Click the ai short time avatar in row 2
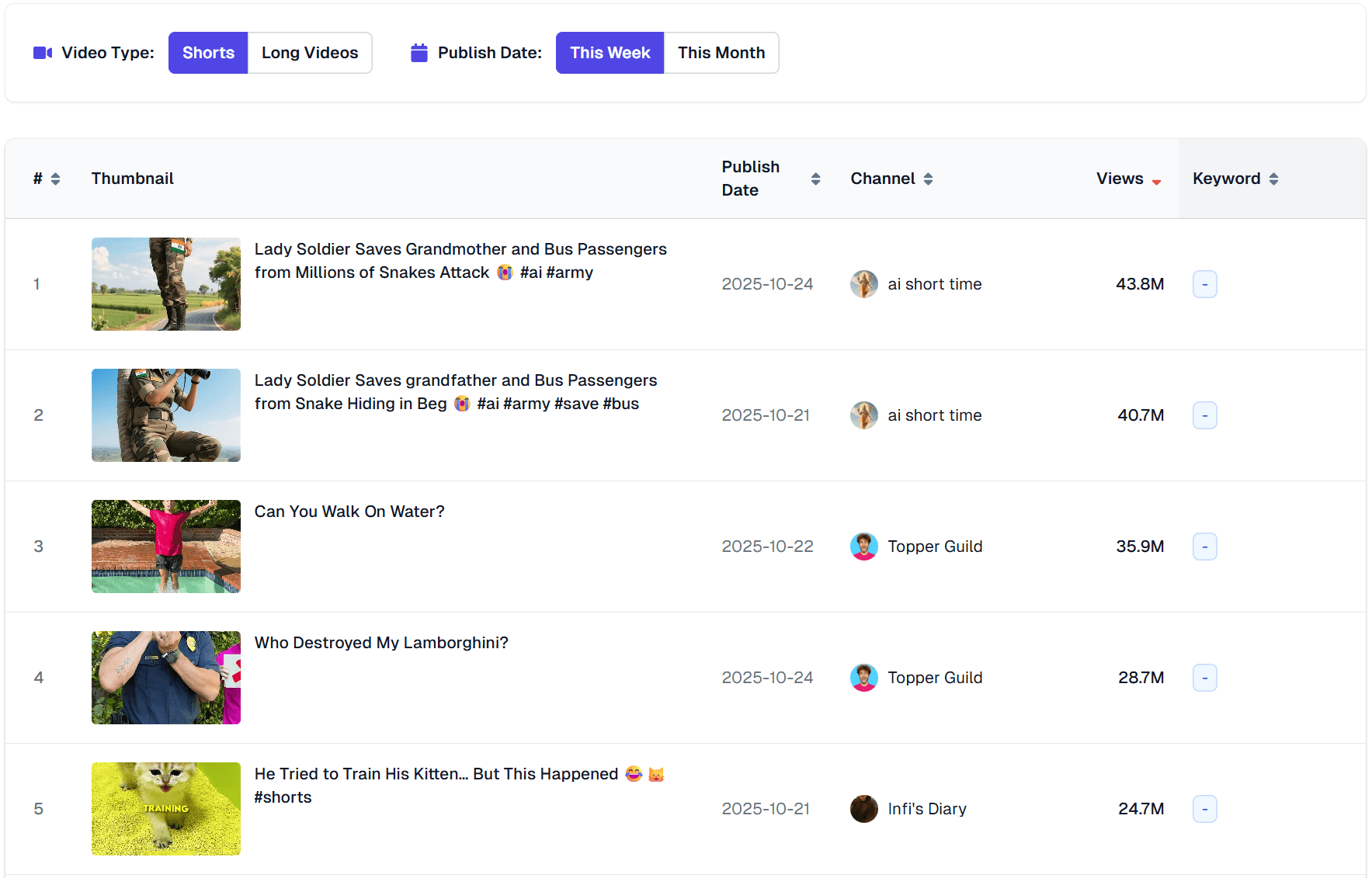Image resolution: width=1372 pixels, height=878 pixels. click(863, 415)
